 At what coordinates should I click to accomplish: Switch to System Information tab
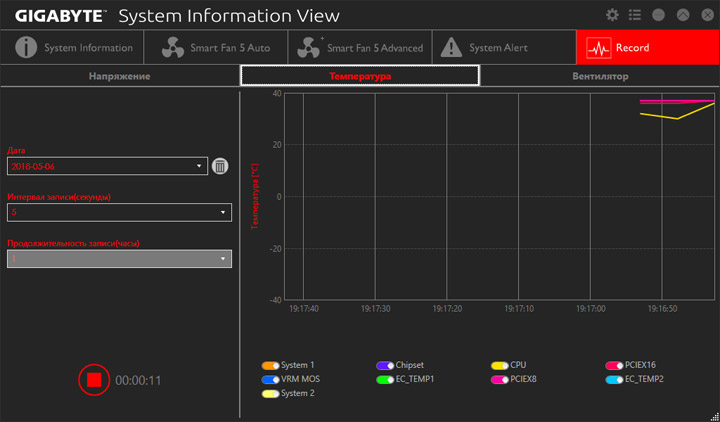[72, 48]
